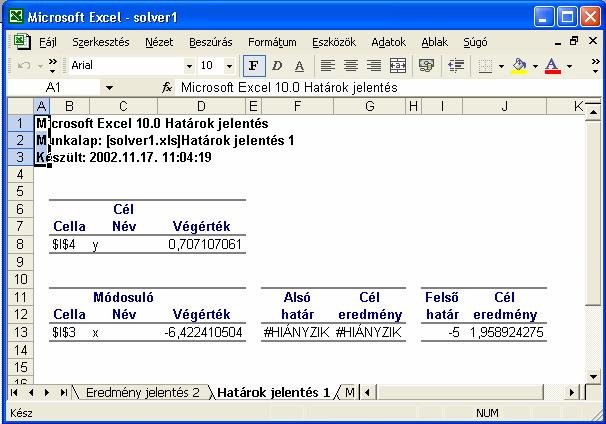The height and width of the screenshot is (424, 606).
Task: Open the Szerkesztés menu
Action: (101, 42)
